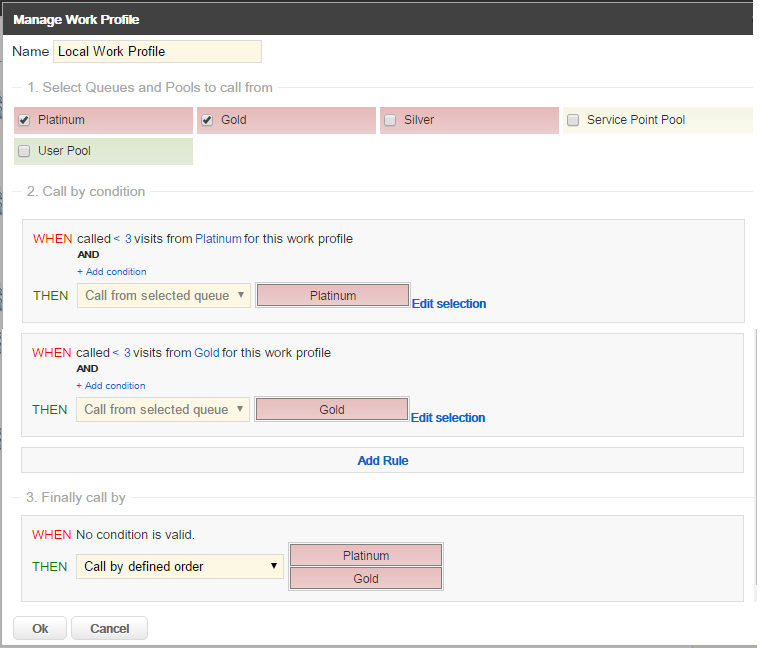Click Add condition in the Gold rule
The height and width of the screenshot is (648, 760).
111,386
